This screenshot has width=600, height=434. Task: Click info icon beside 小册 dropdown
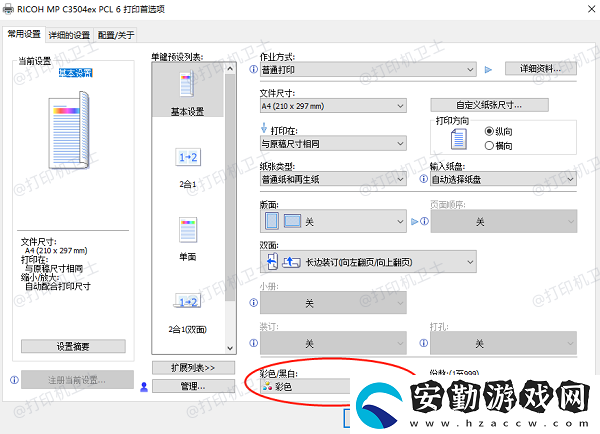[x=253, y=303]
